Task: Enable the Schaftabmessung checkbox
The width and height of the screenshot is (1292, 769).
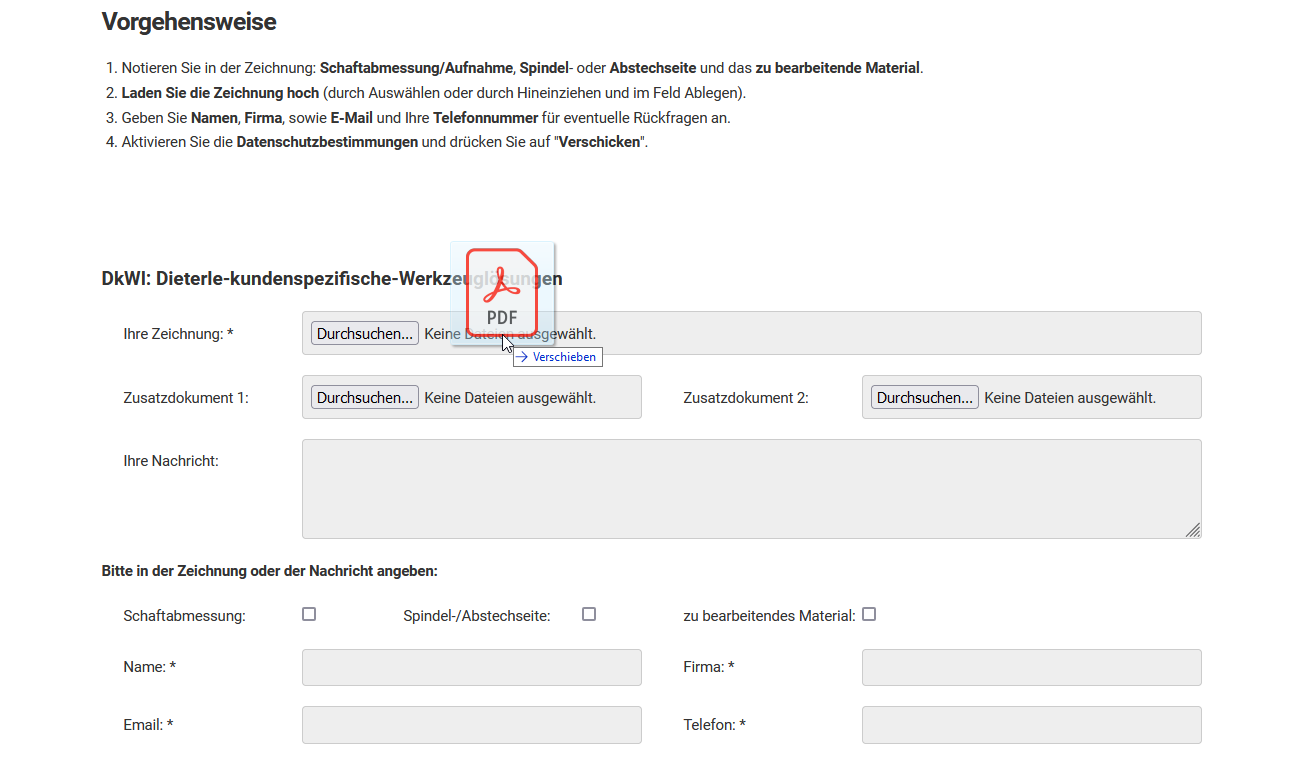Action: [x=309, y=613]
